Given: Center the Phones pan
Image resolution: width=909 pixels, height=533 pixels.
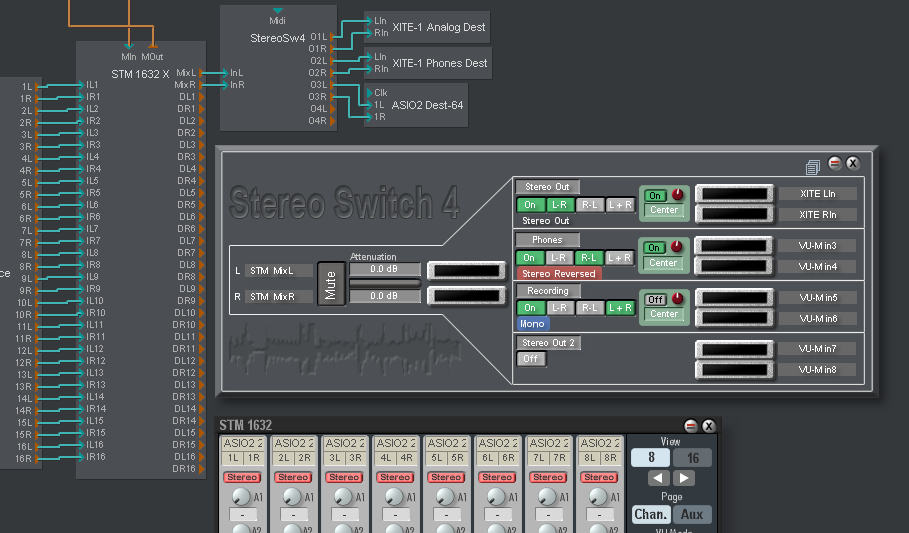Looking at the screenshot, I should (x=663, y=263).
